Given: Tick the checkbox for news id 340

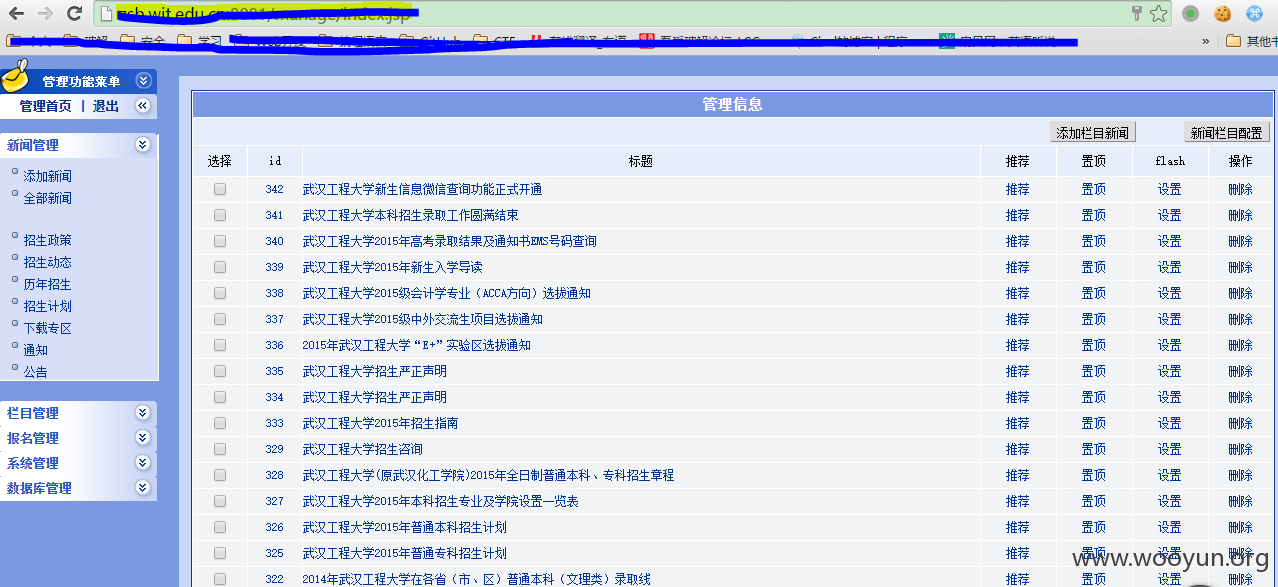Looking at the screenshot, I should 220,241.
